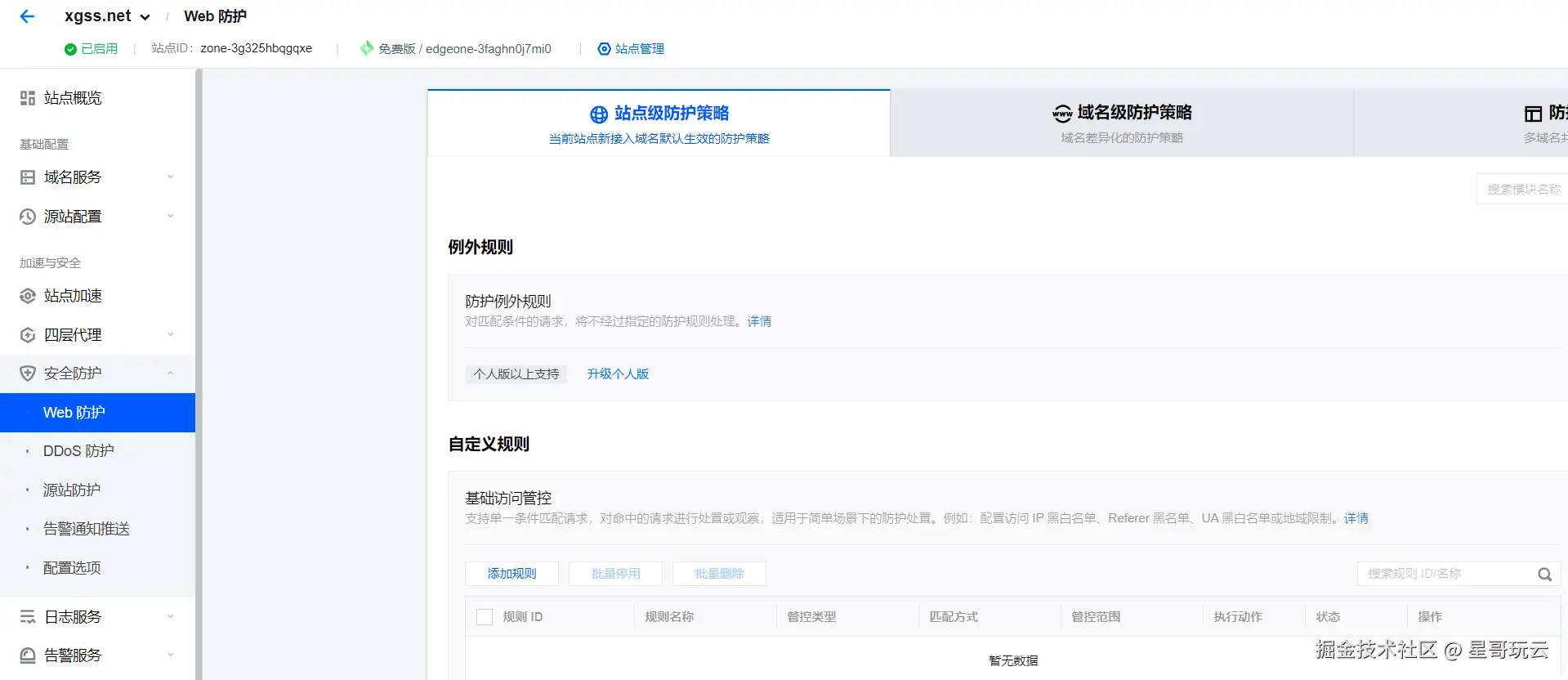Expand the 四层代理 menu chevron

click(x=171, y=334)
